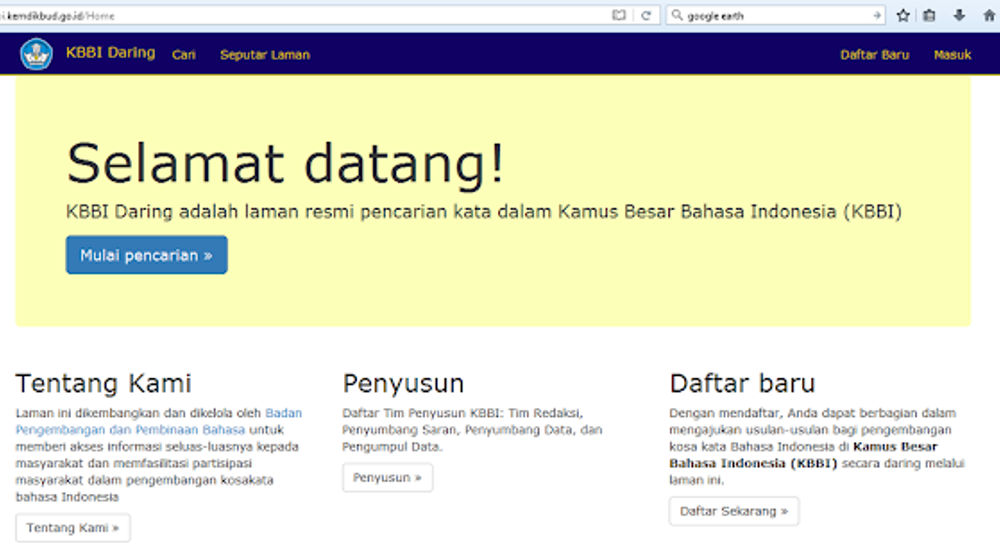Screen dimensions: 1000x560
Task: Open downloads arrow icon
Action: click(959, 16)
